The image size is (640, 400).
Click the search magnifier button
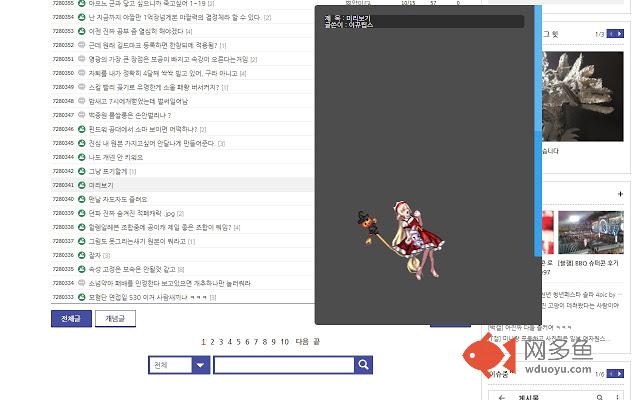coord(363,366)
